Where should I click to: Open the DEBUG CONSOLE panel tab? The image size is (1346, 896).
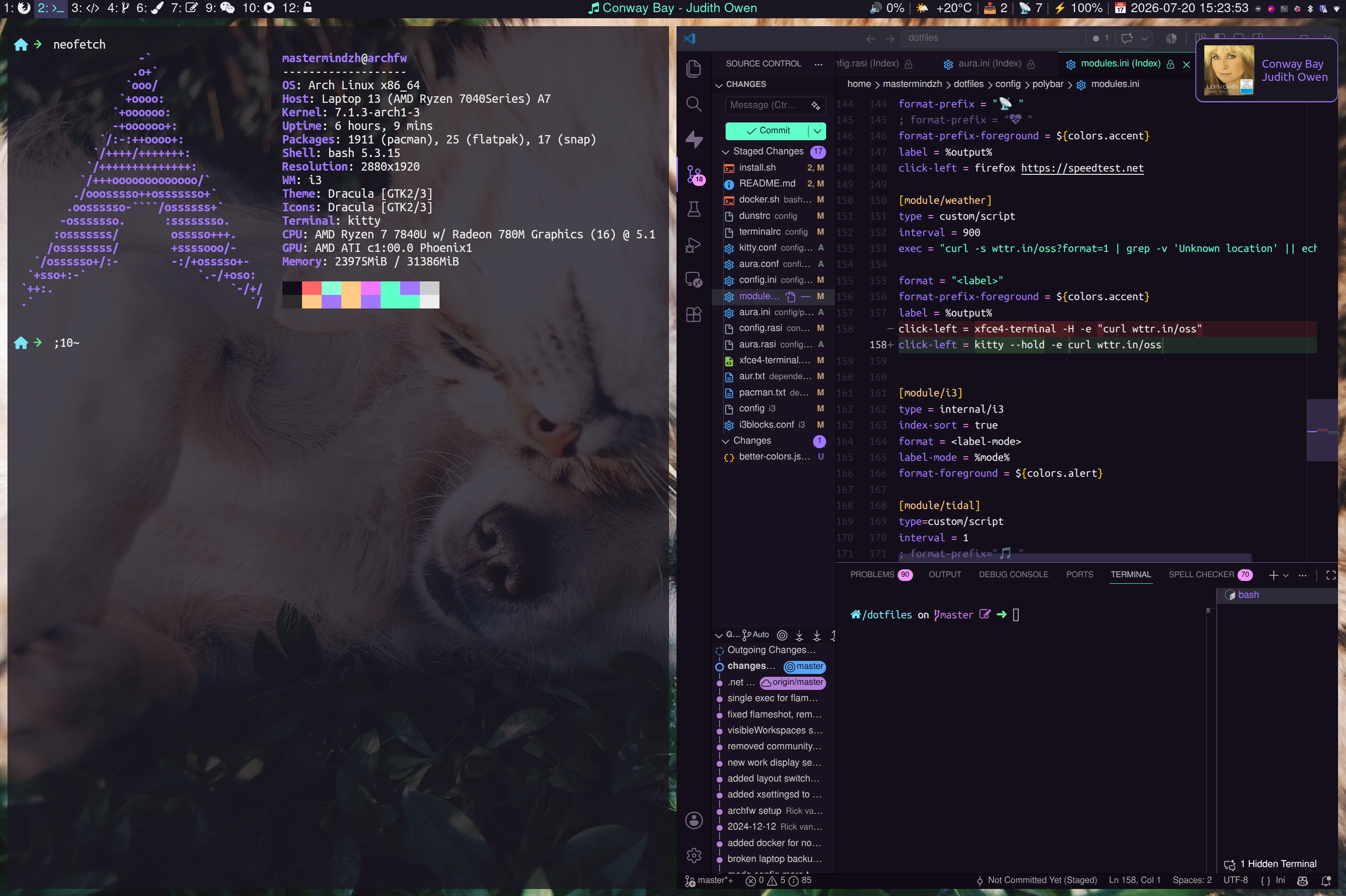pos(1014,575)
